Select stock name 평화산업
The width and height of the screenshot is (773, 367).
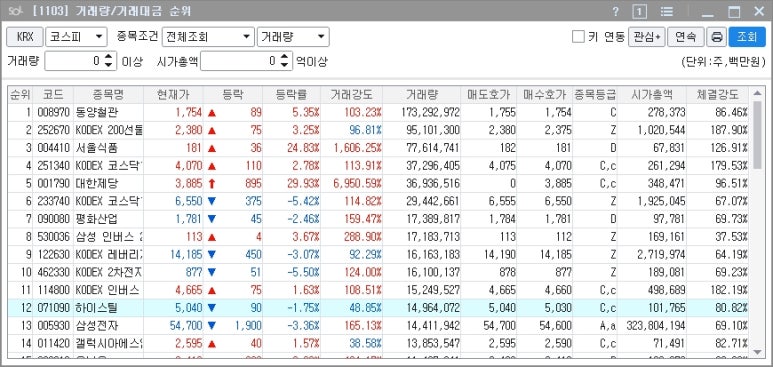[97, 219]
